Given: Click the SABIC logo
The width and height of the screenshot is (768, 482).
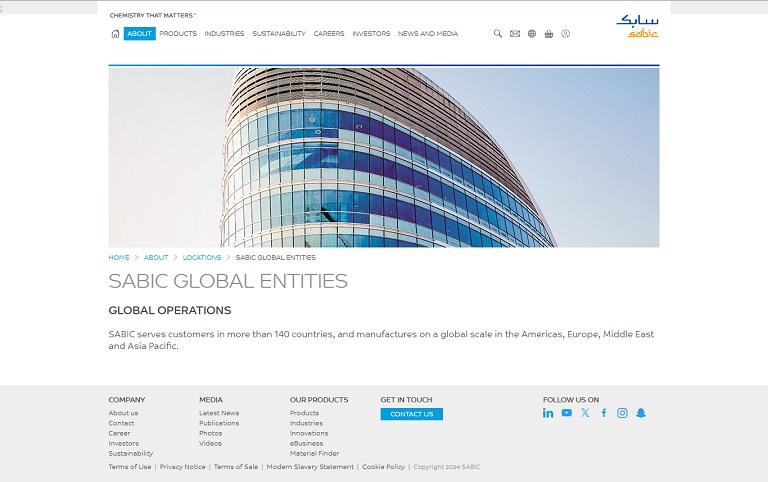Looking at the screenshot, I should (637, 26).
